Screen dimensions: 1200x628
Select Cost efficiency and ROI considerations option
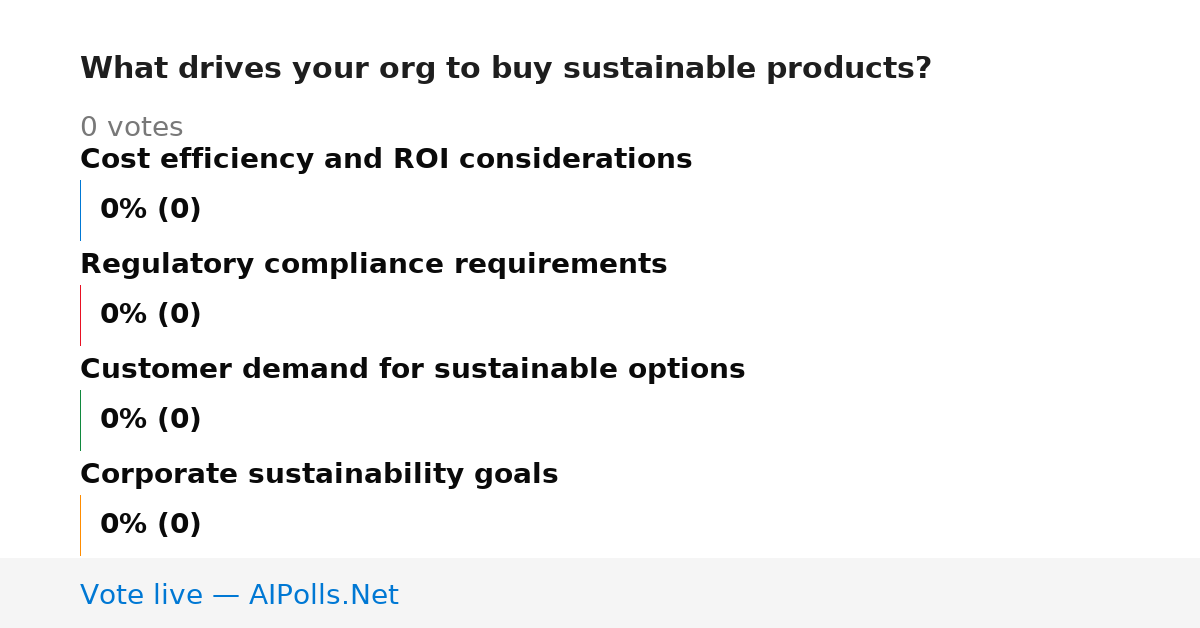point(386,159)
